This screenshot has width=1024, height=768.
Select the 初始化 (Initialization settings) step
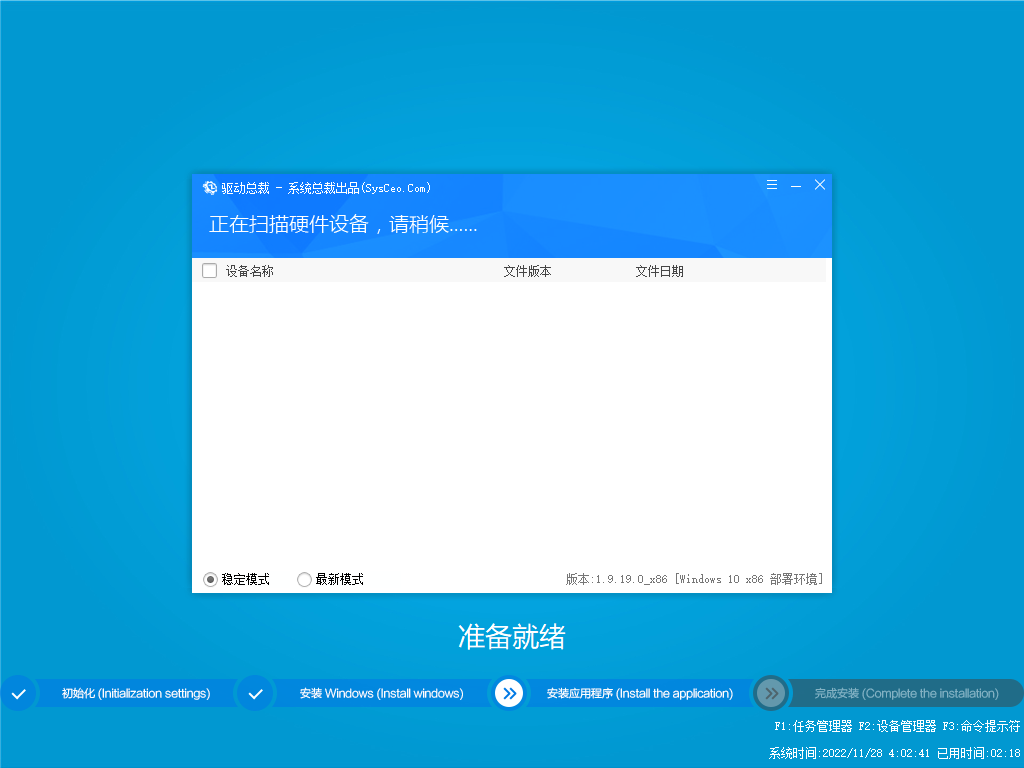point(136,693)
